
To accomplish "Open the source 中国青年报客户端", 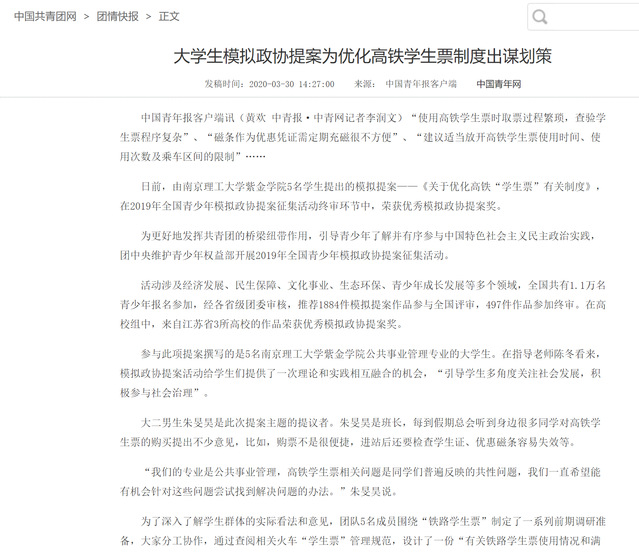I will [420, 84].
